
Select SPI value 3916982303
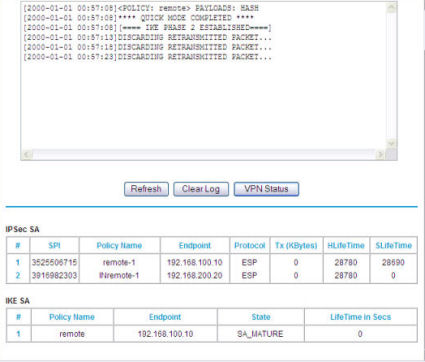(54, 276)
